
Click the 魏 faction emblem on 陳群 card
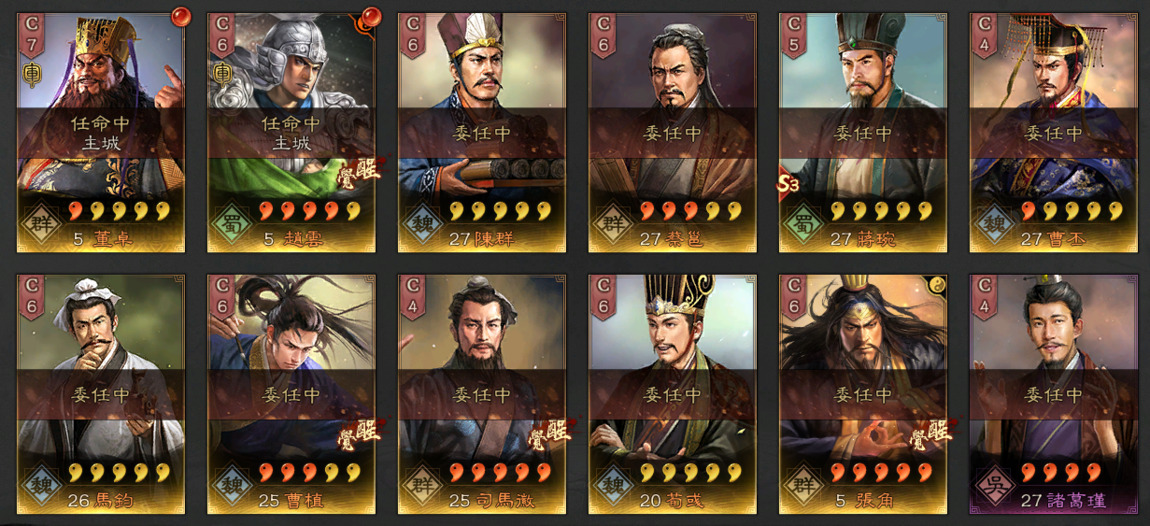click(423, 222)
